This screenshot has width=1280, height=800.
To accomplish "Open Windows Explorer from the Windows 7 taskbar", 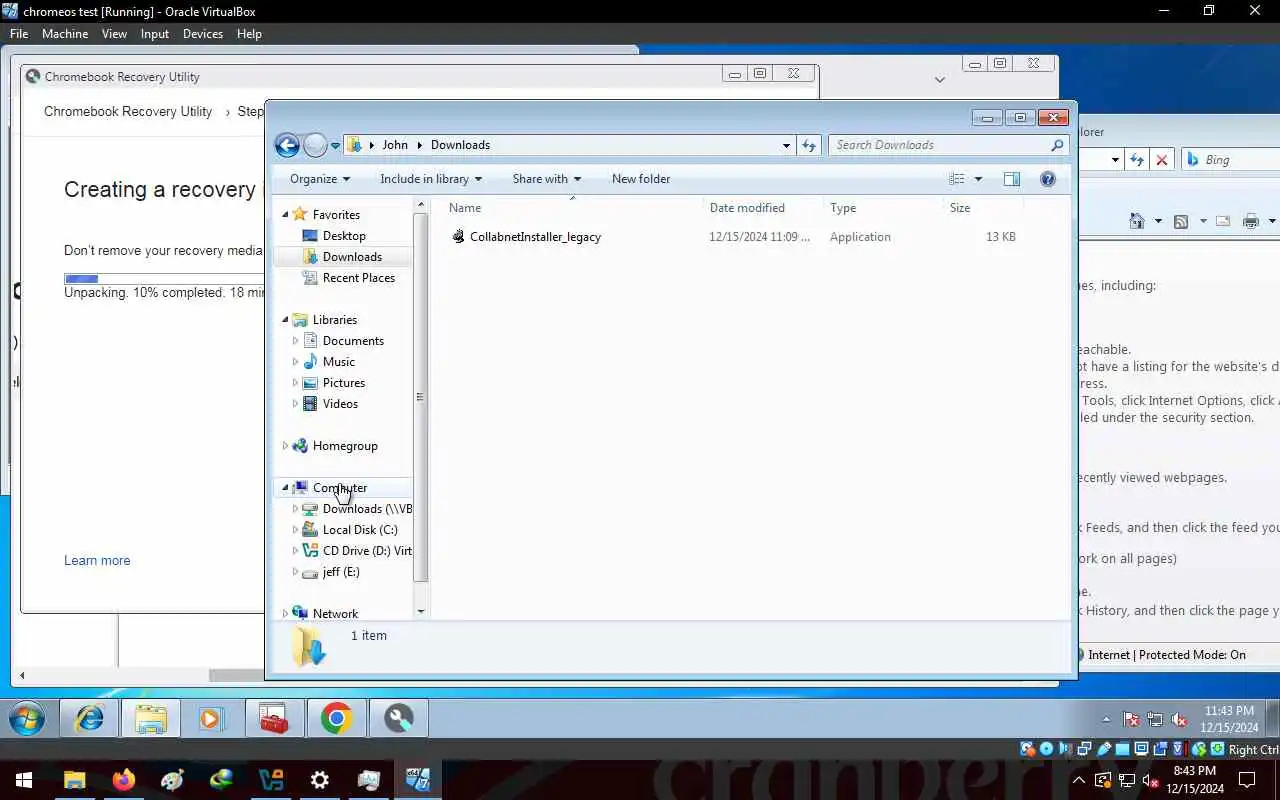I will [151, 718].
